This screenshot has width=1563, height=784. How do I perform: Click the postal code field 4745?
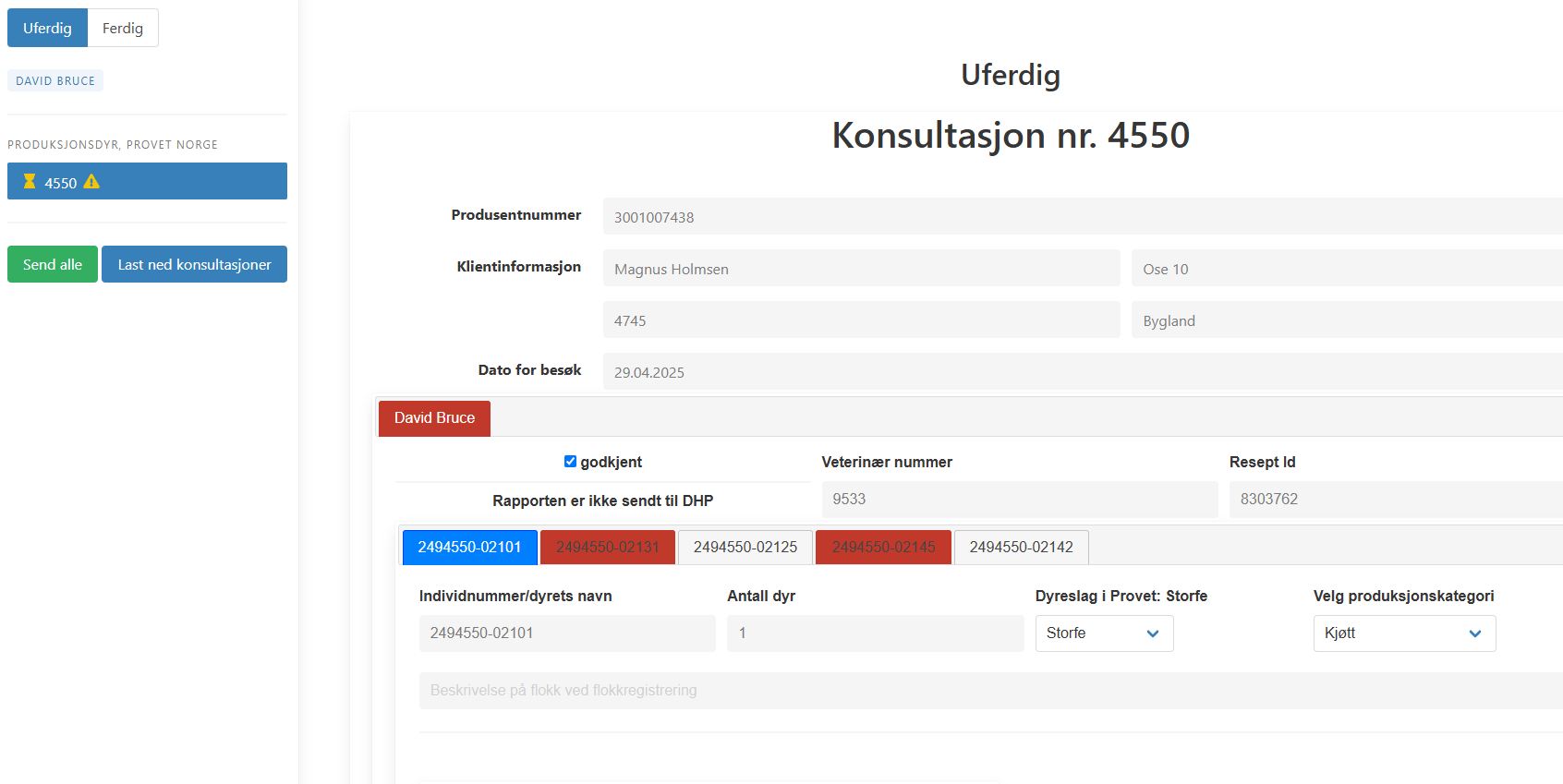861,320
